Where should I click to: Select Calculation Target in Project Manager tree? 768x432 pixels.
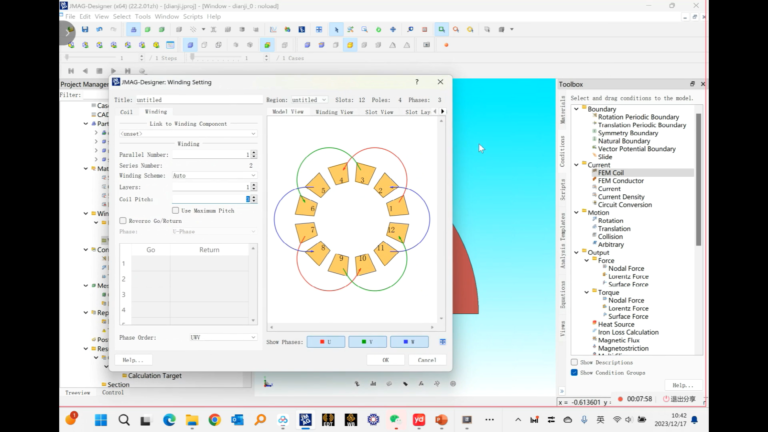(x=155, y=376)
